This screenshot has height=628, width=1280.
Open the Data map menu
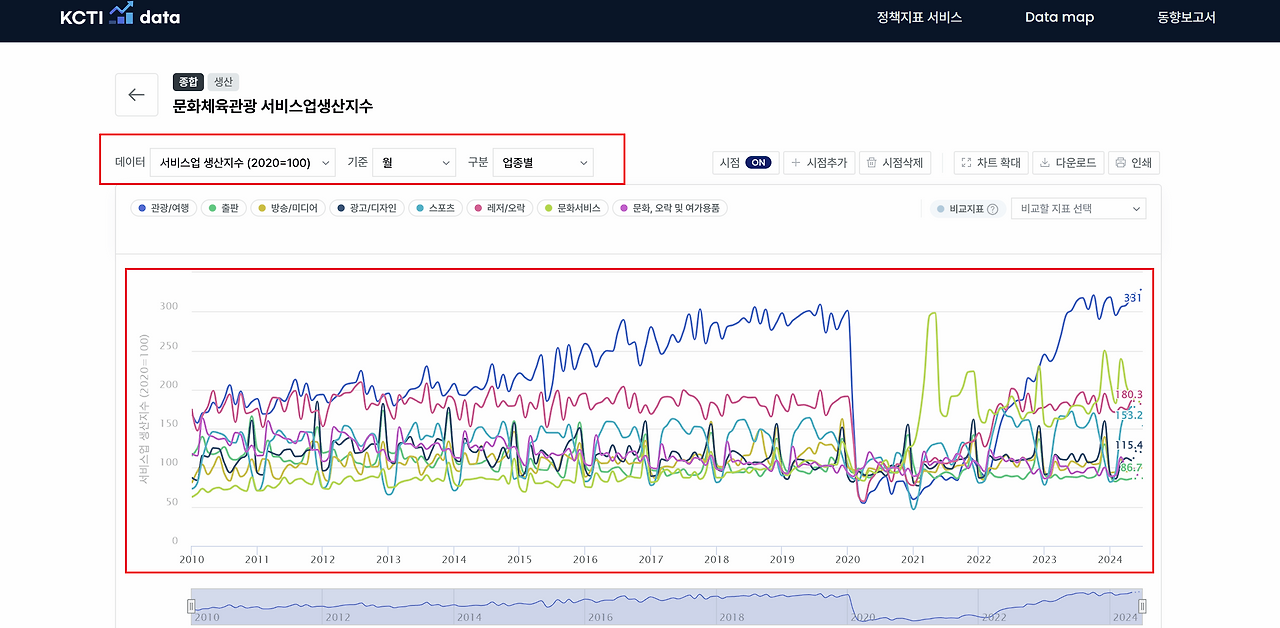1059,17
